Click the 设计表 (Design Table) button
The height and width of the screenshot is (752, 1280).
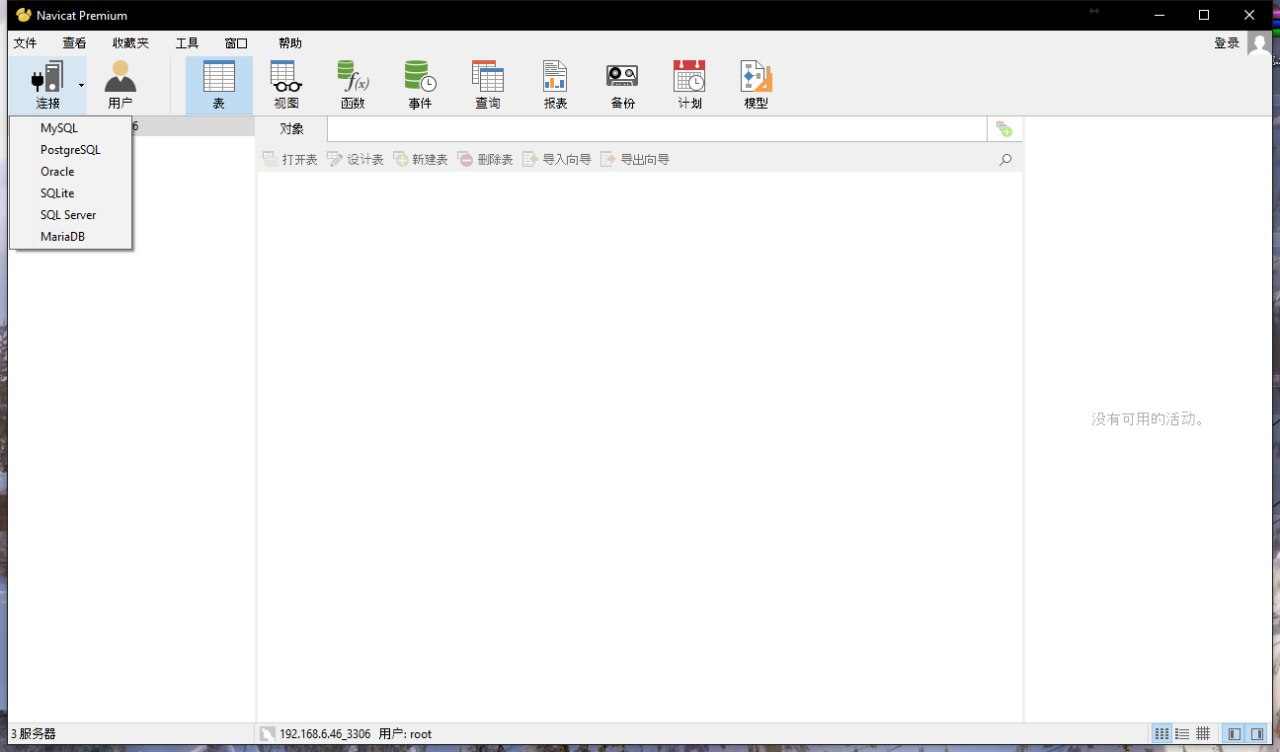coord(355,159)
